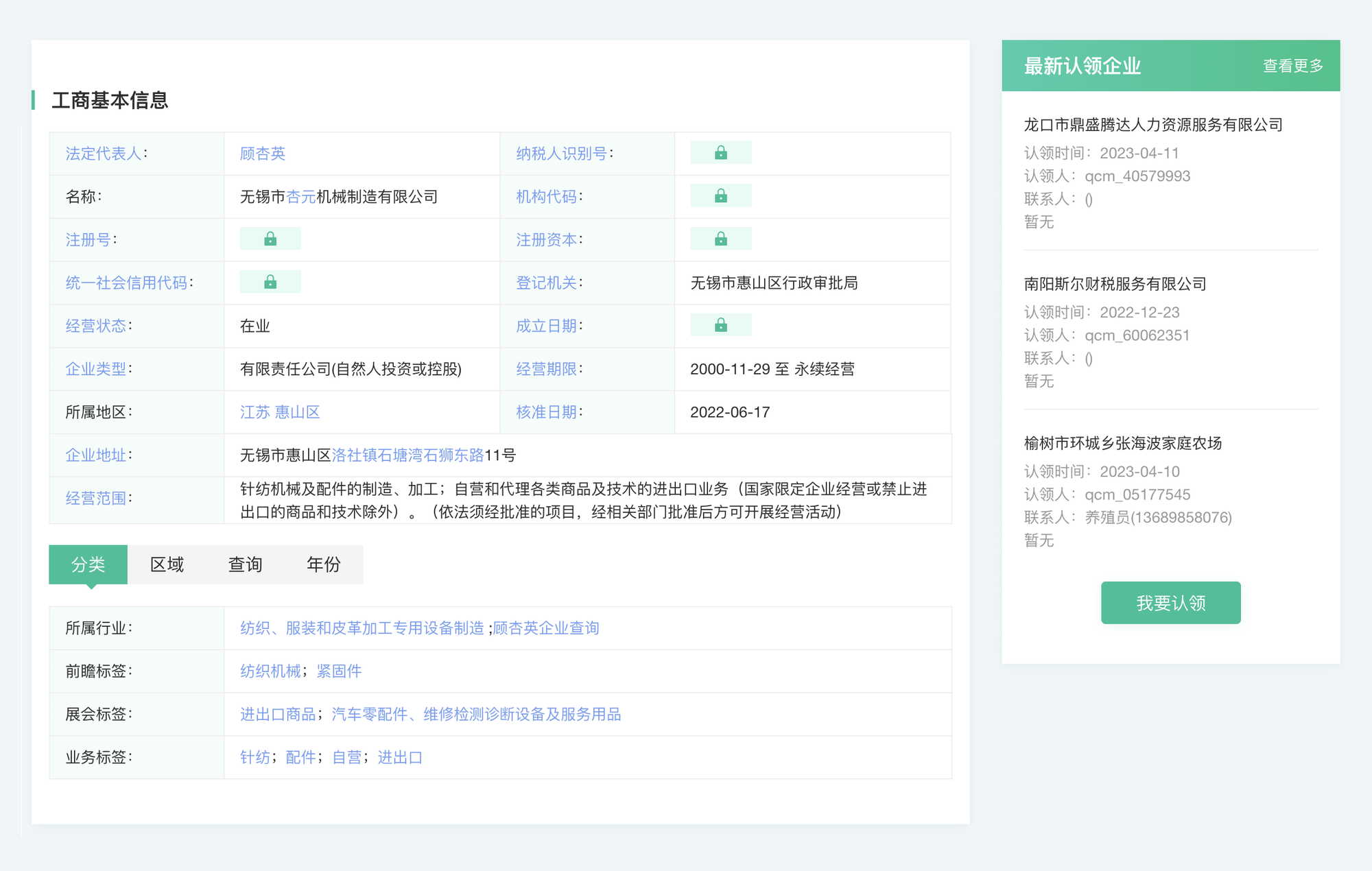This screenshot has width=1372, height=871.
Task: Open the 查询 tab
Action: [245, 564]
